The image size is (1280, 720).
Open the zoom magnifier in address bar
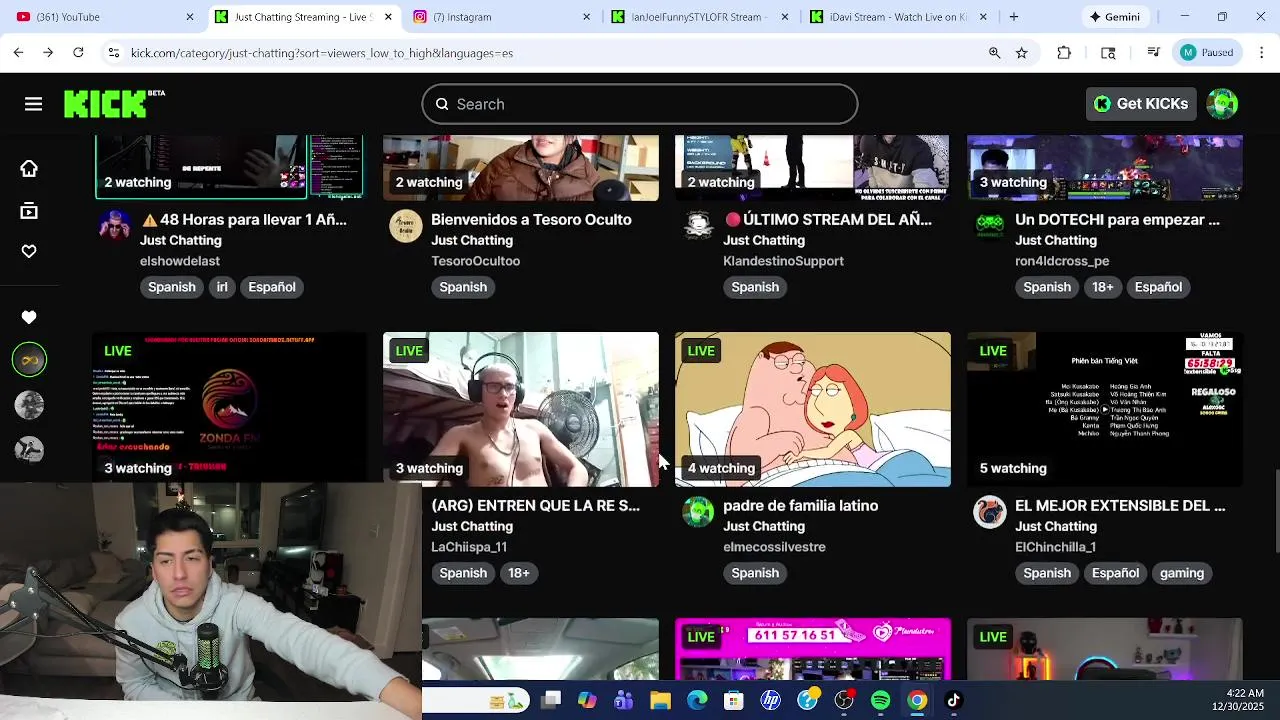pyautogui.click(x=994, y=53)
